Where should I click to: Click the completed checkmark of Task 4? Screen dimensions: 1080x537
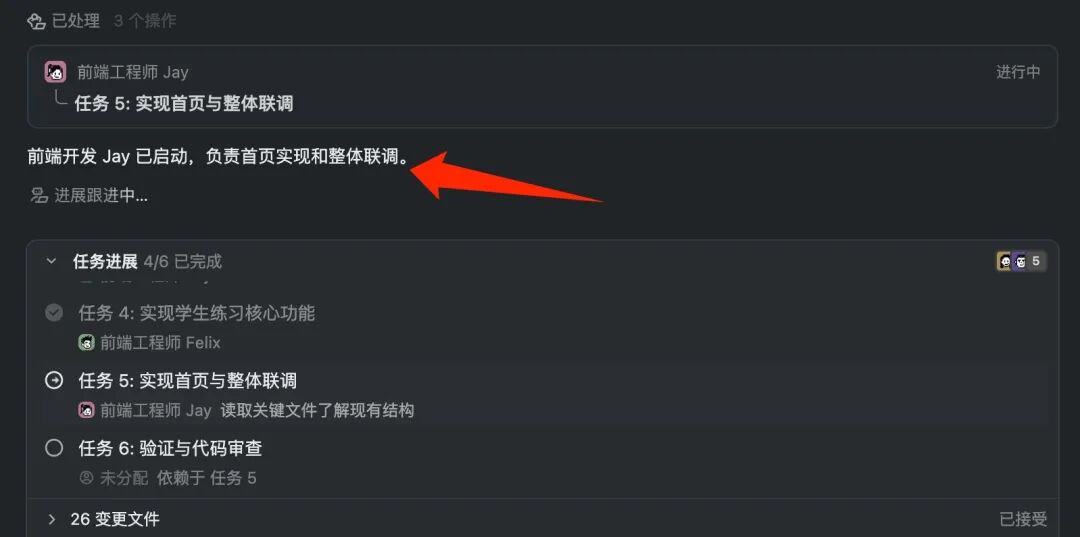[54, 313]
